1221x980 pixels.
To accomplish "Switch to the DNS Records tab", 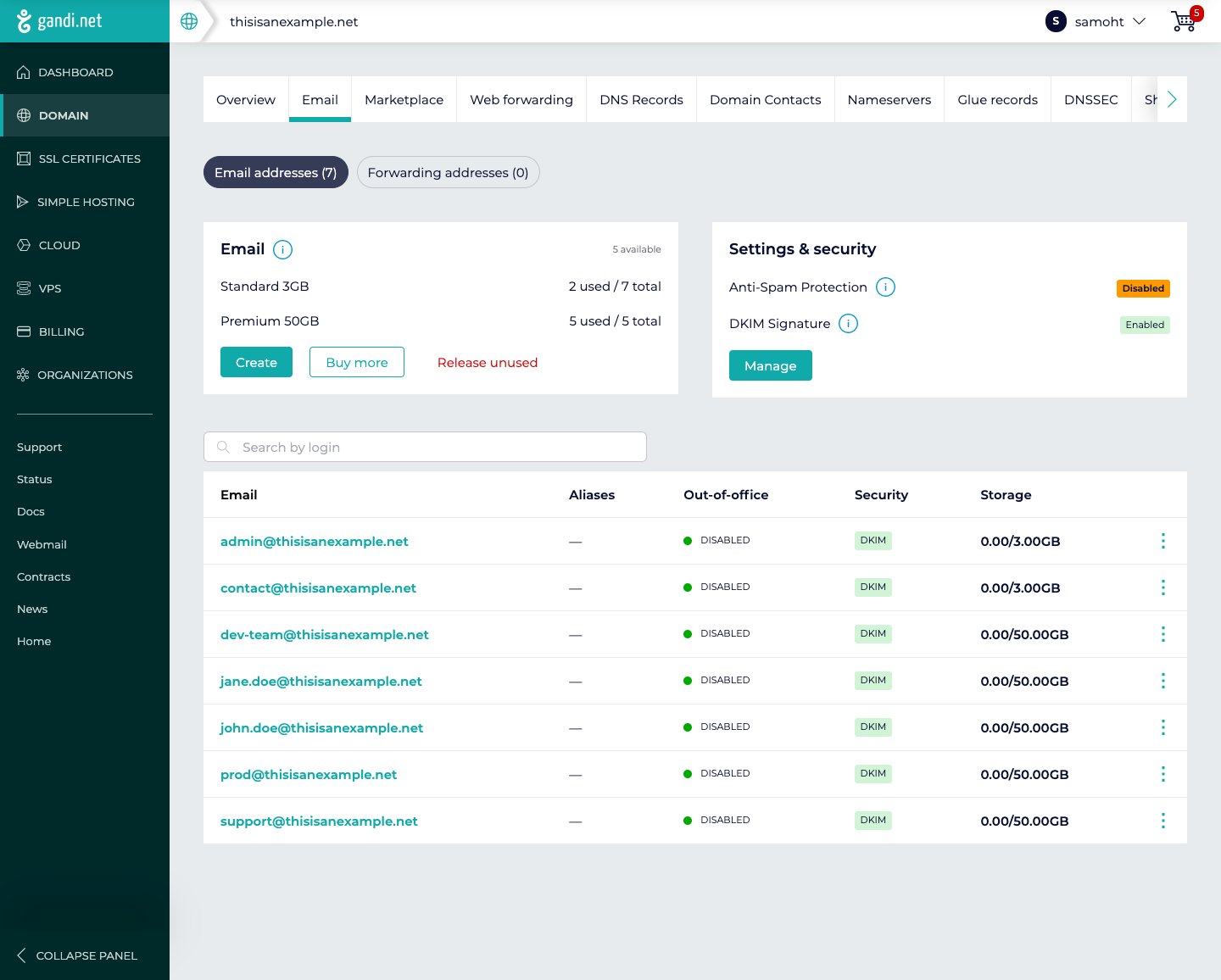I will [x=641, y=99].
